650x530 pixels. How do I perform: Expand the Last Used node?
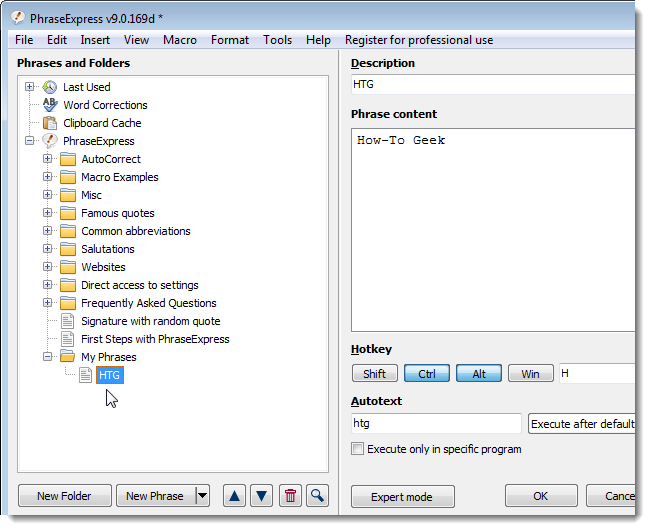pyautogui.click(x=29, y=87)
